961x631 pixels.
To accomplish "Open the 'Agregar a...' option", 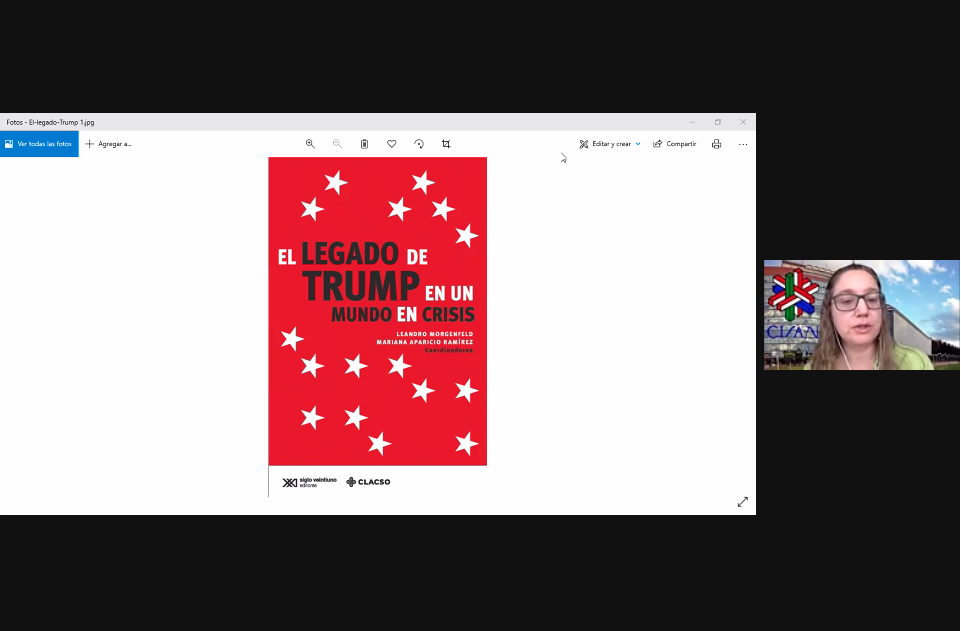I will tap(108, 144).
